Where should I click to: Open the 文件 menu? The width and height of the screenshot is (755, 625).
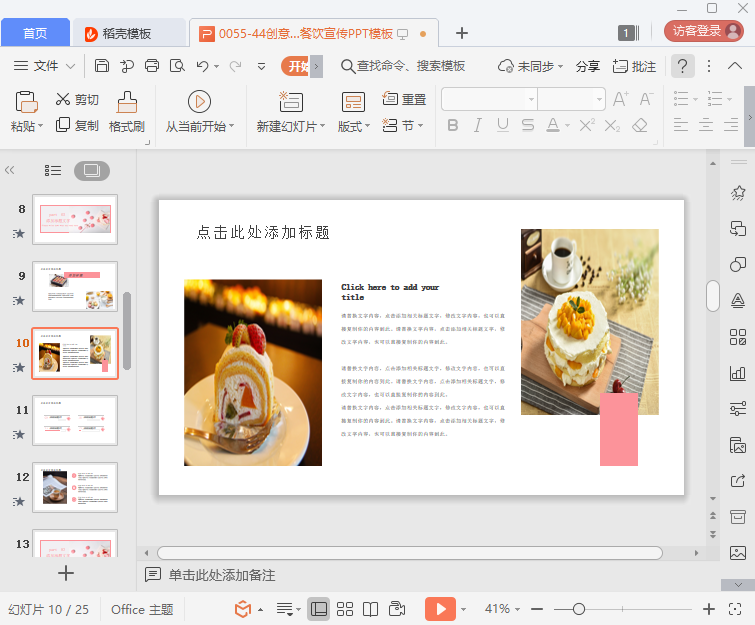(44, 66)
